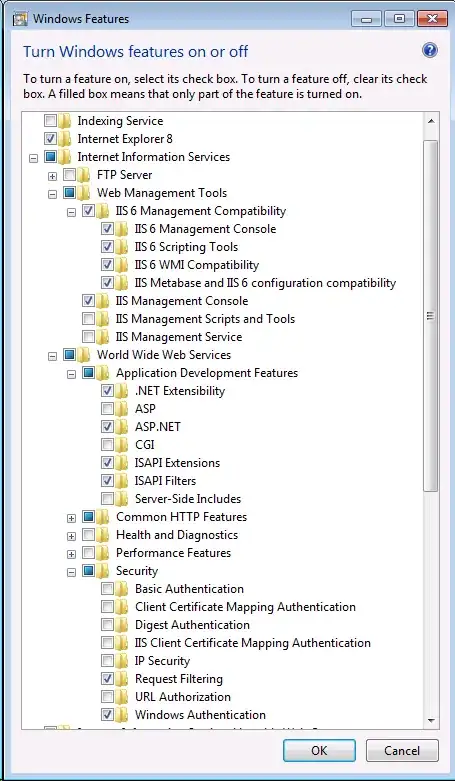Click the folder icon beside Indexing Service
Screen dimensions: 455x781
coord(64,121)
